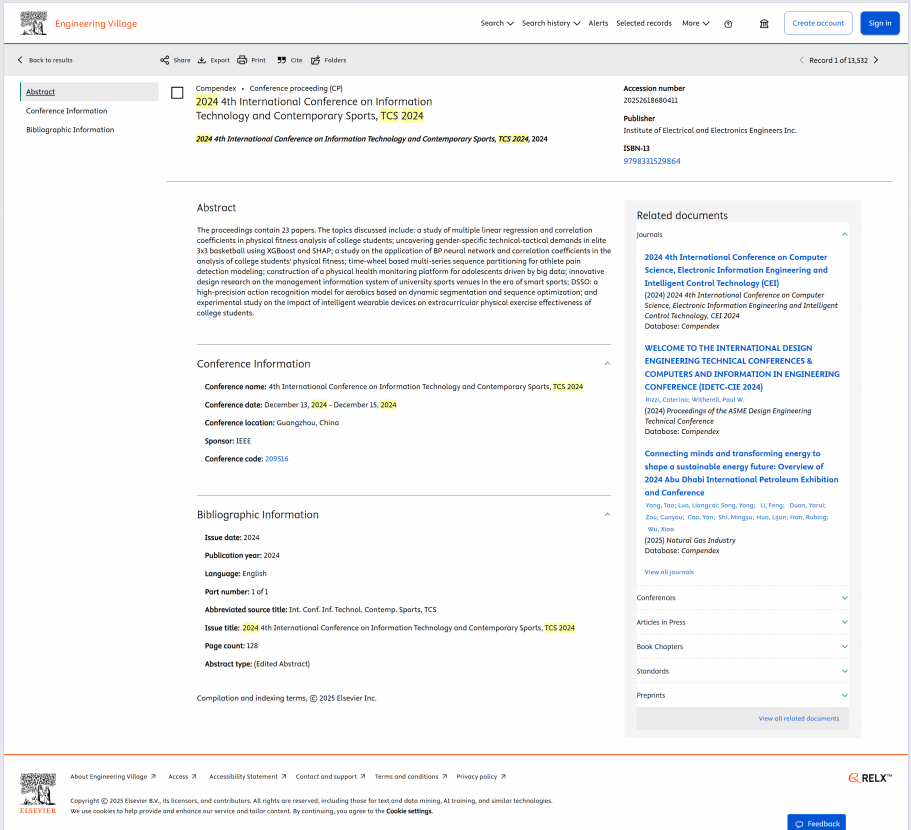Open the Feedback chat button

[x=816, y=823]
